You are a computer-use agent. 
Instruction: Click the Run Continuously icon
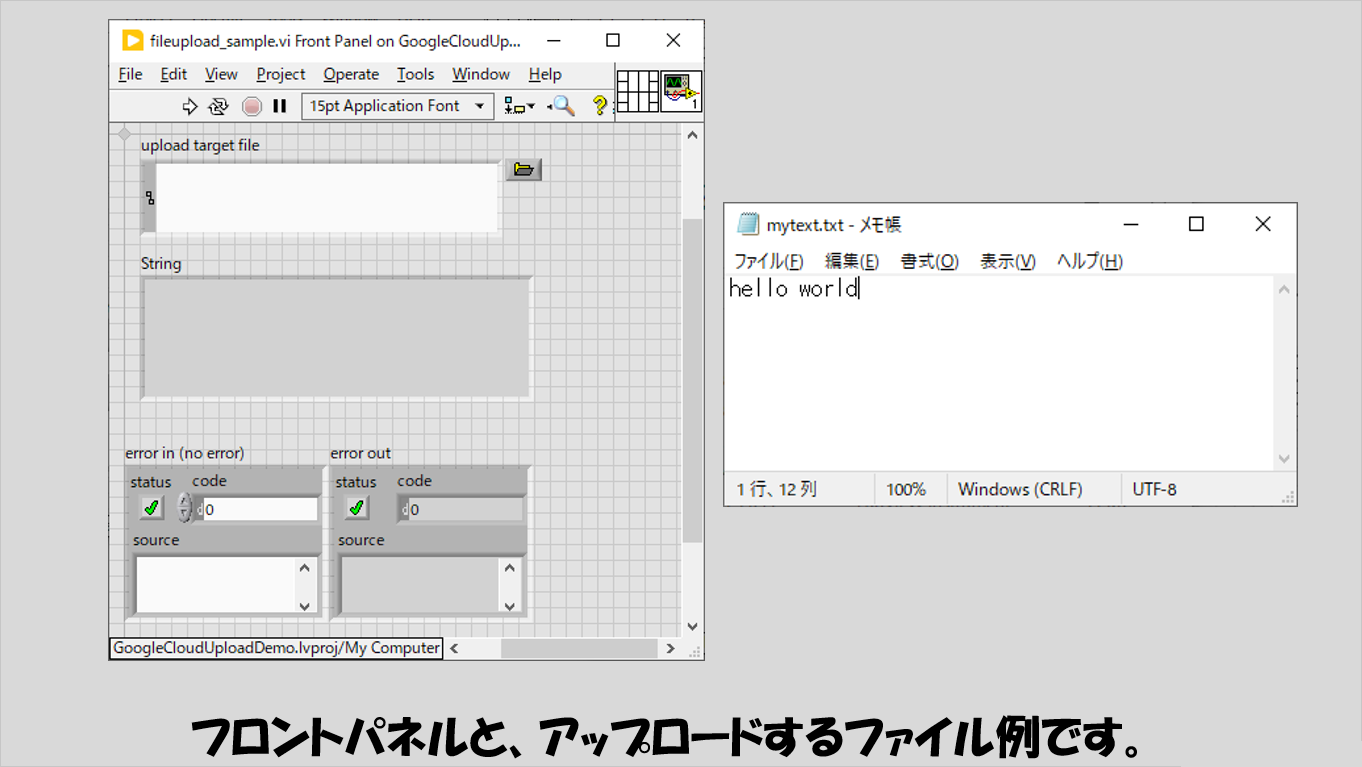(x=218, y=106)
